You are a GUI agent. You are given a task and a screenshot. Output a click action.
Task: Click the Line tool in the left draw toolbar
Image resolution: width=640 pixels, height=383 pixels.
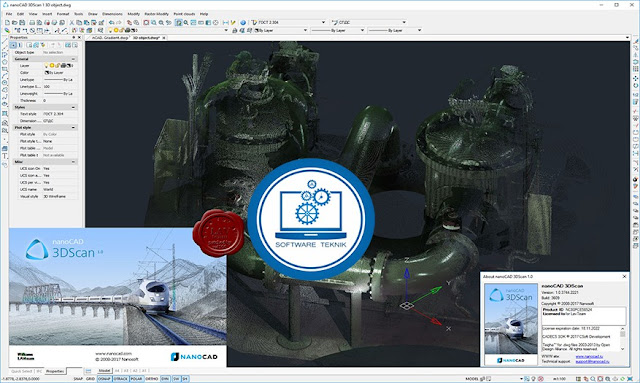[x=4, y=41]
